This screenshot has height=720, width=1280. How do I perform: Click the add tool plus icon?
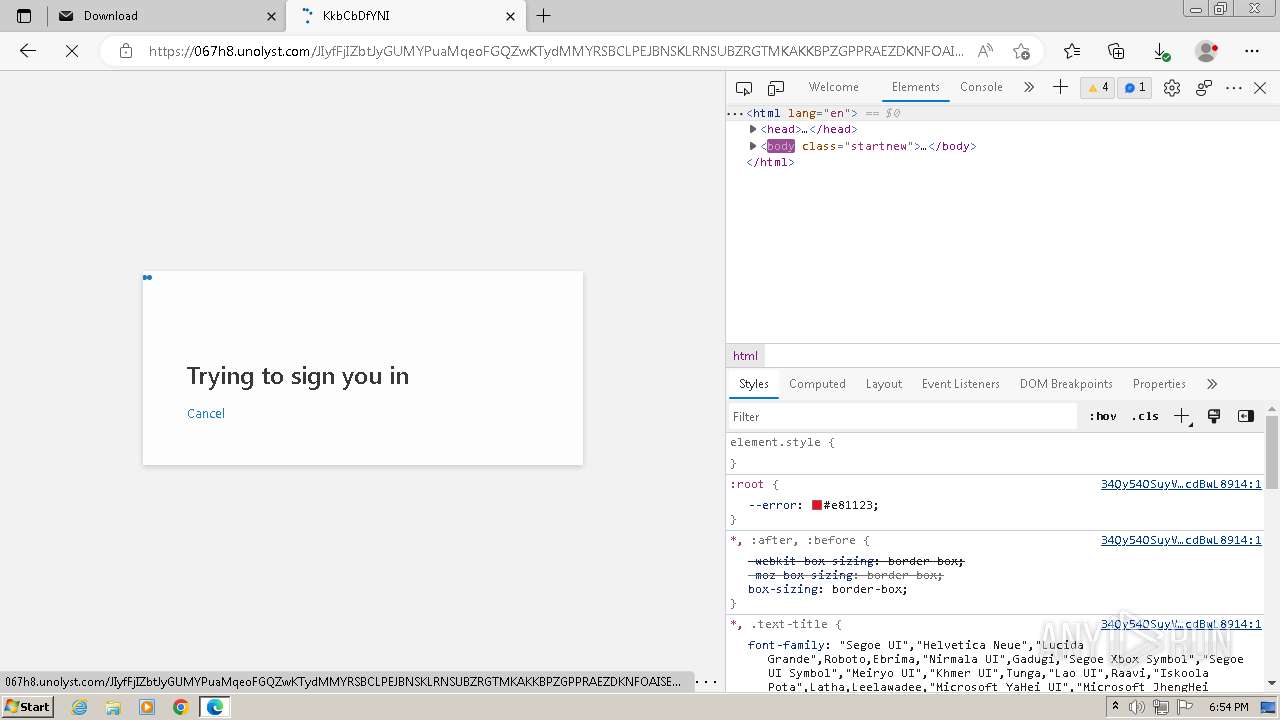pyautogui.click(x=1060, y=87)
